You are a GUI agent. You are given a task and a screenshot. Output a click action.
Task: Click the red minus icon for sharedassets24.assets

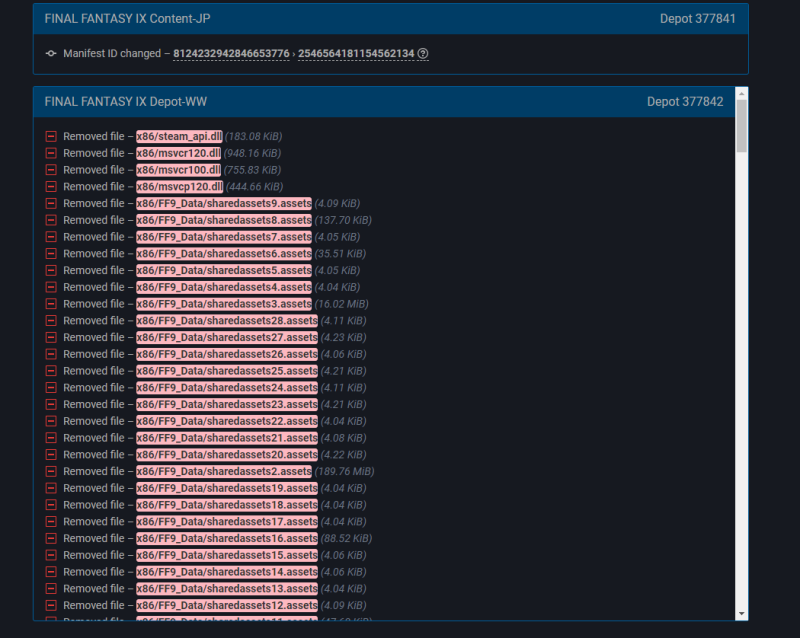pyautogui.click(x=51, y=387)
